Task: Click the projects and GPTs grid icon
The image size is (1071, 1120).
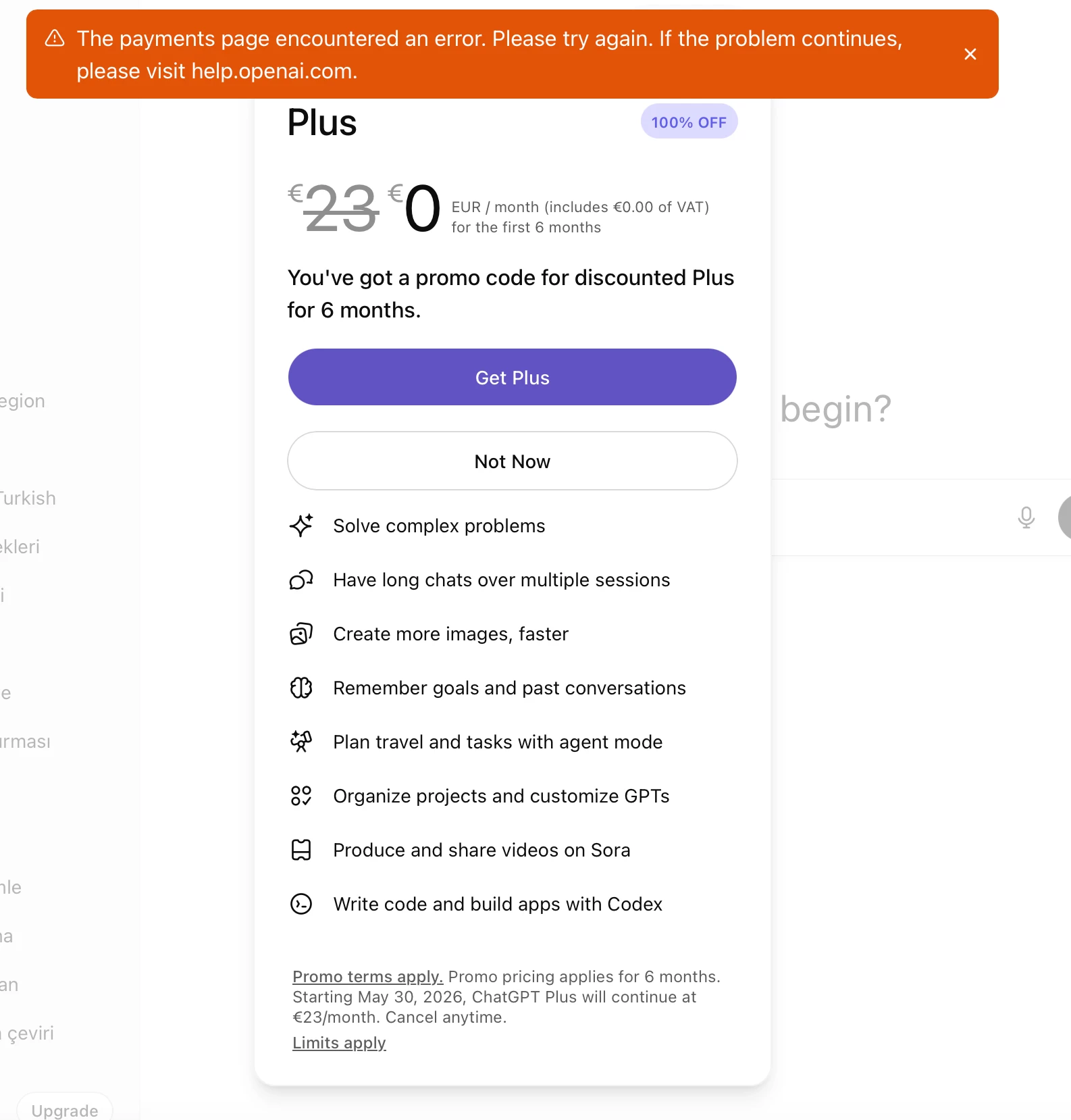Action: (301, 796)
